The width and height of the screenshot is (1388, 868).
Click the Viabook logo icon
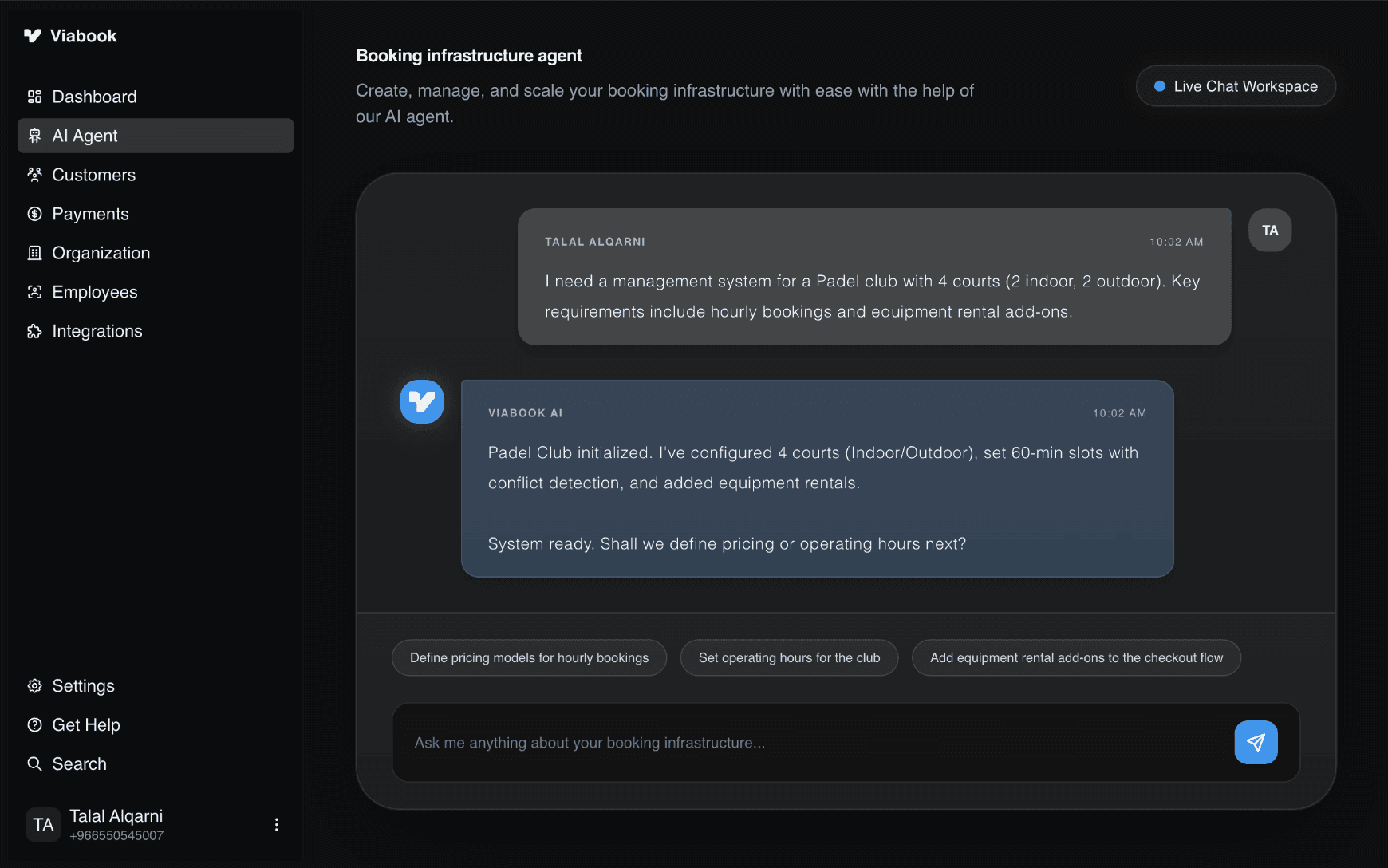tap(32, 35)
